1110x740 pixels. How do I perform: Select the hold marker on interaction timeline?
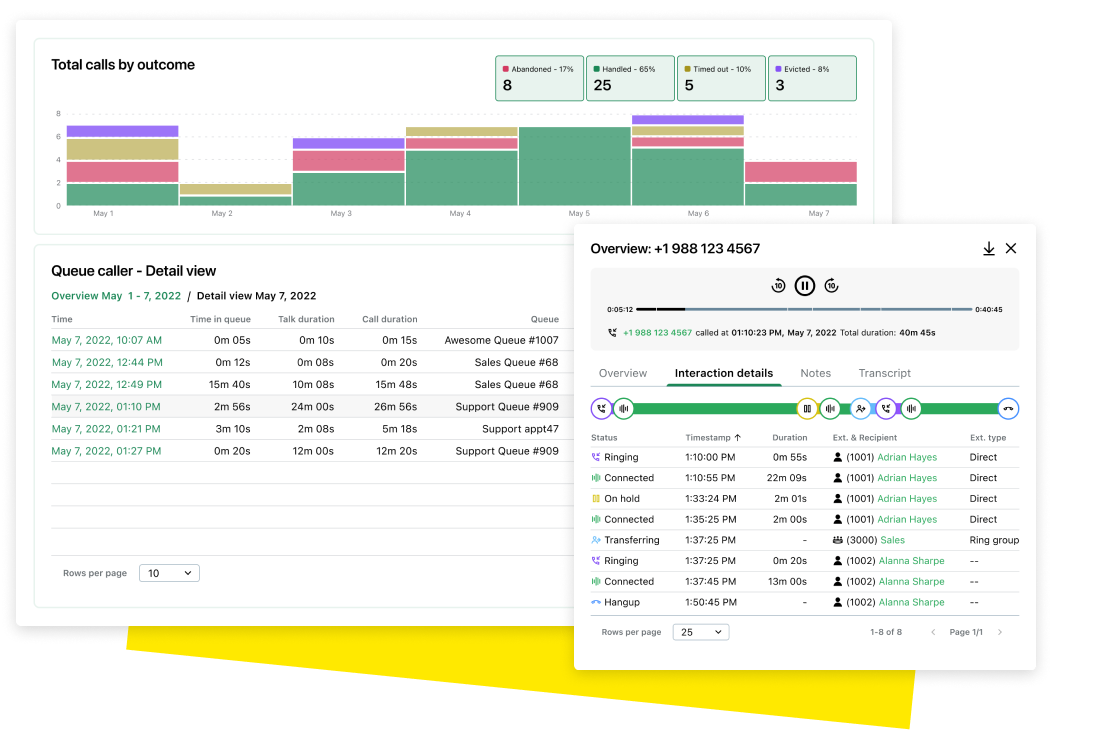pyautogui.click(x=808, y=408)
